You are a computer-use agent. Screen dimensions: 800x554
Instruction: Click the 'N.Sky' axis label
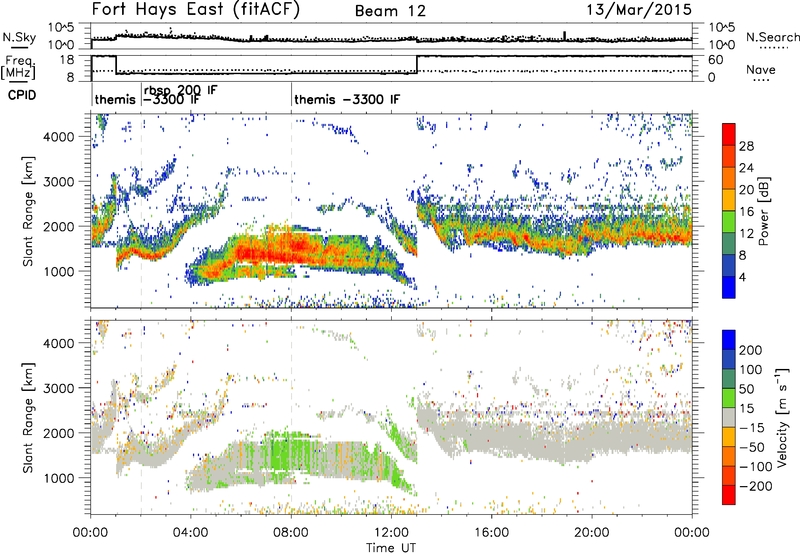(x=19, y=37)
